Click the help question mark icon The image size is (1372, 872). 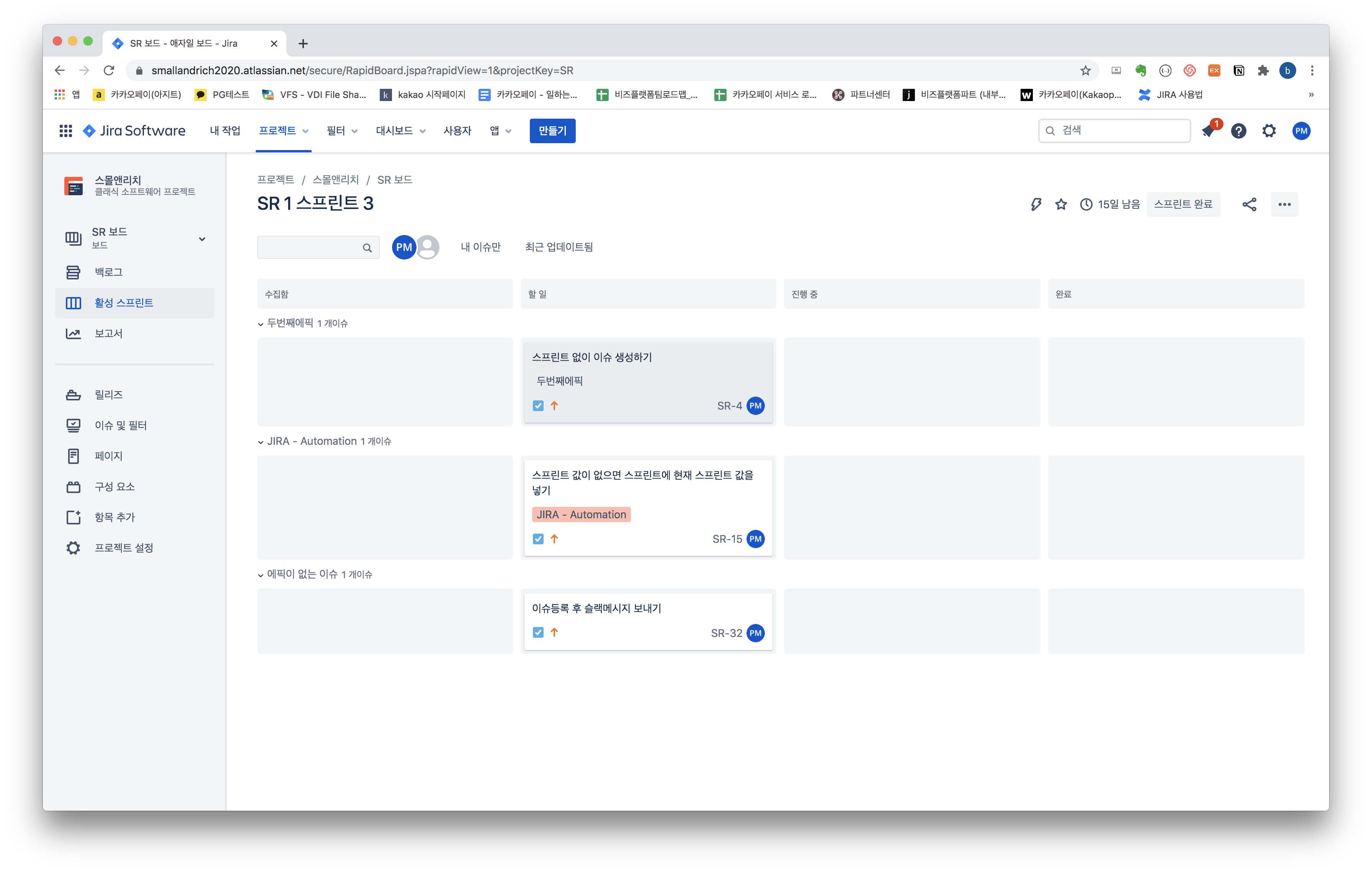[1238, 131]
